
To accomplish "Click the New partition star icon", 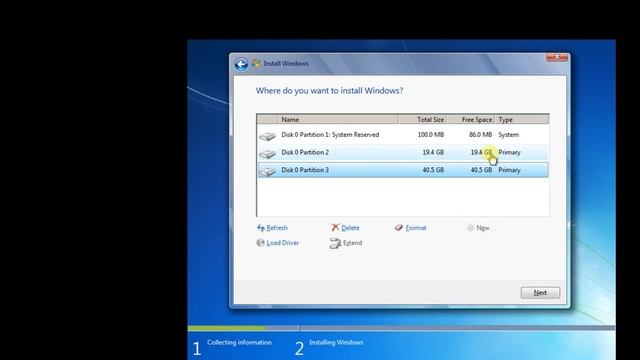I will (x=470, y=228).
